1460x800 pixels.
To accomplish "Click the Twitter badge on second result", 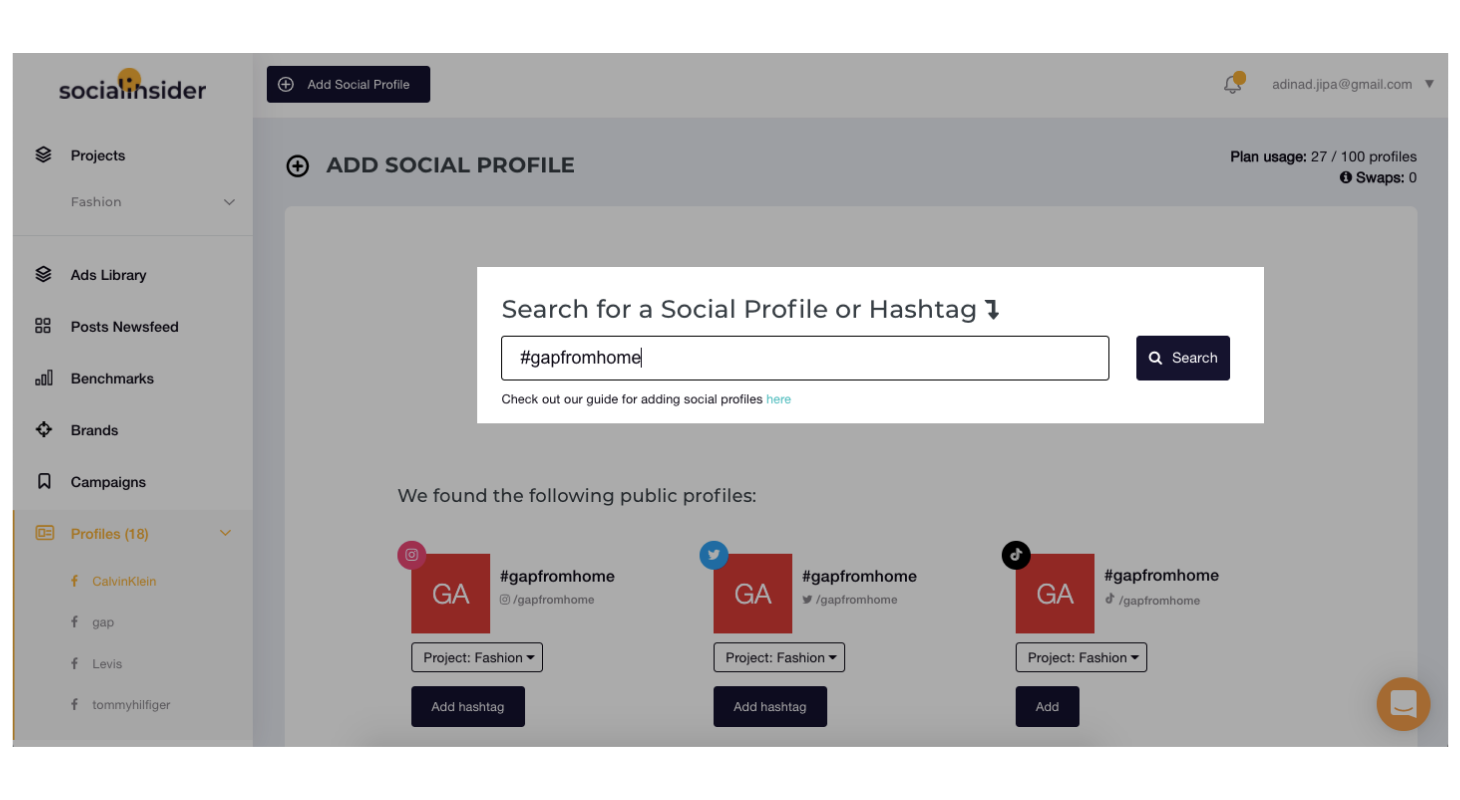I will pos(714,555).
